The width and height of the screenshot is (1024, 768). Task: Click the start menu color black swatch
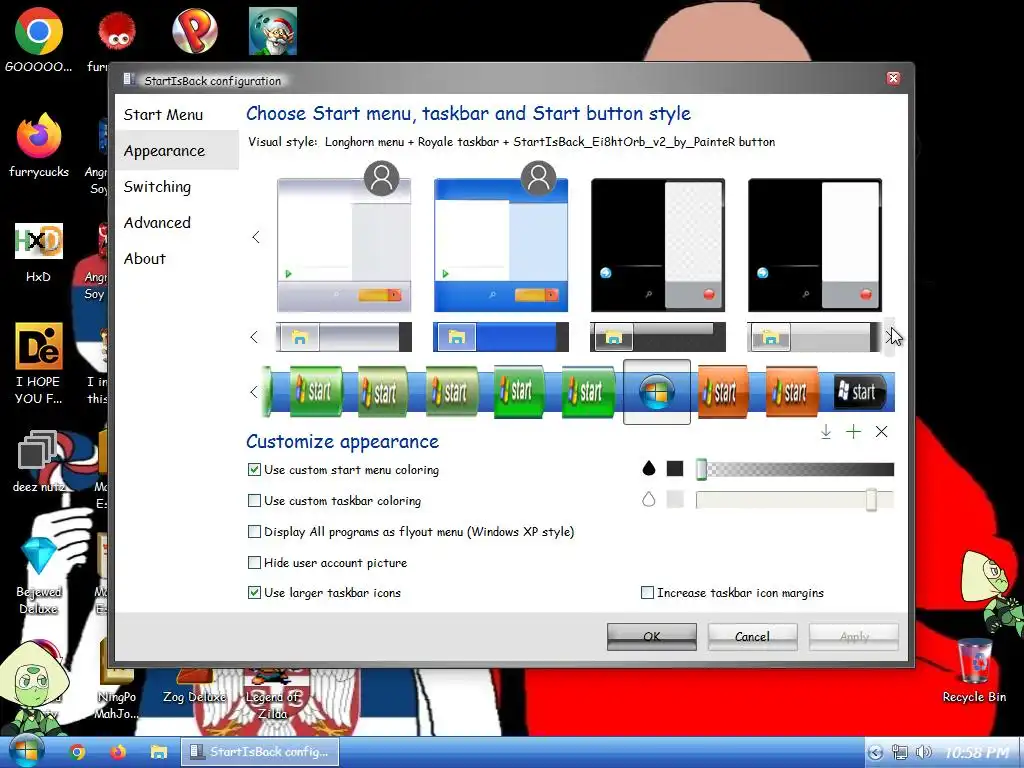point(675,468)
